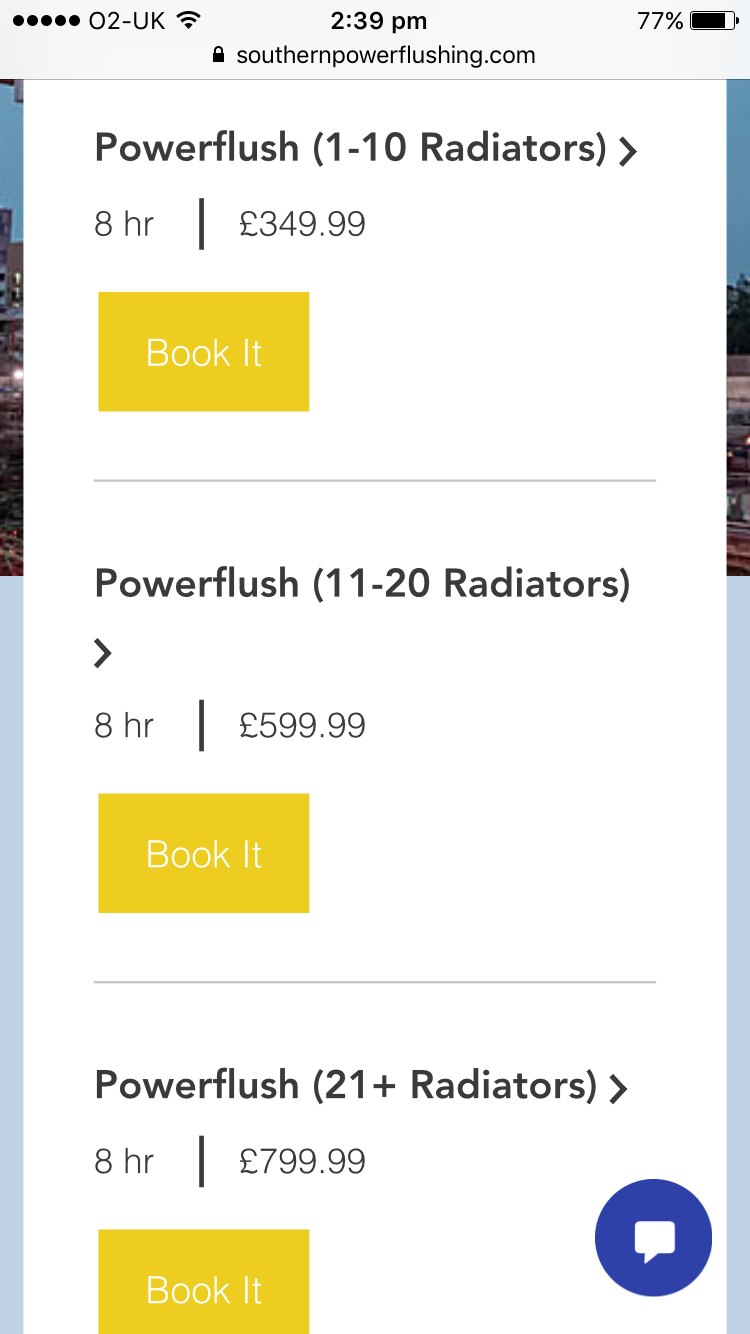Image resolution: width=750 pixels, height=1334 pixels.
Task: Select the £349.99 price text
Action: tap(302, 223)
